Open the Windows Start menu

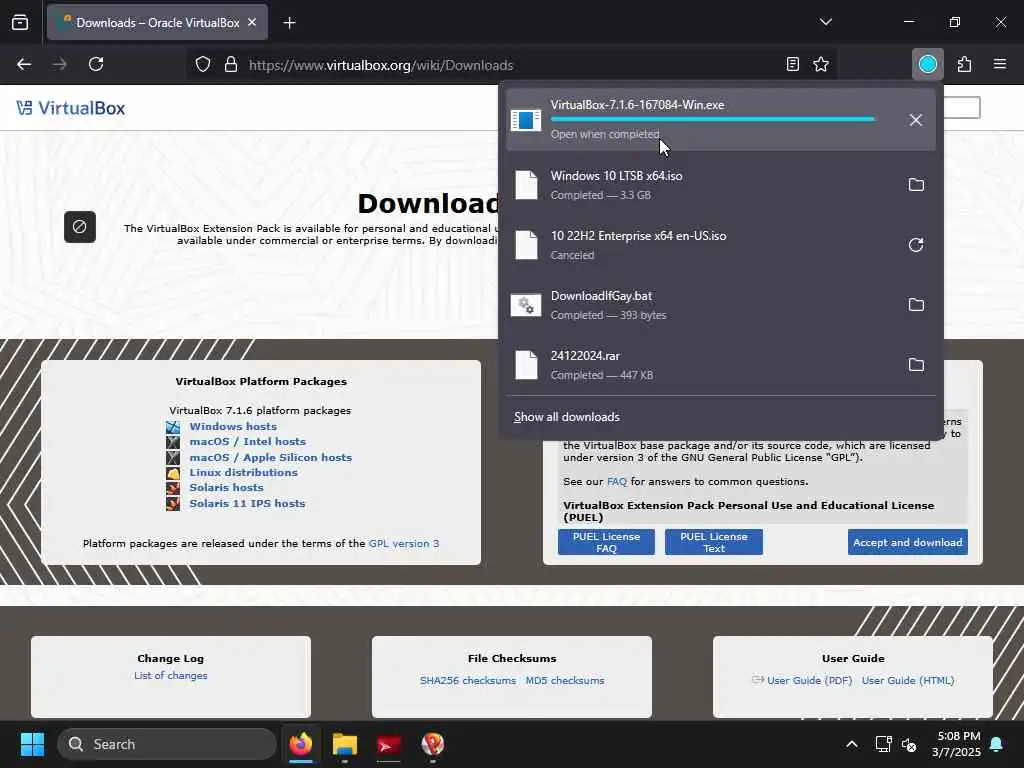[x=32, y=744]
